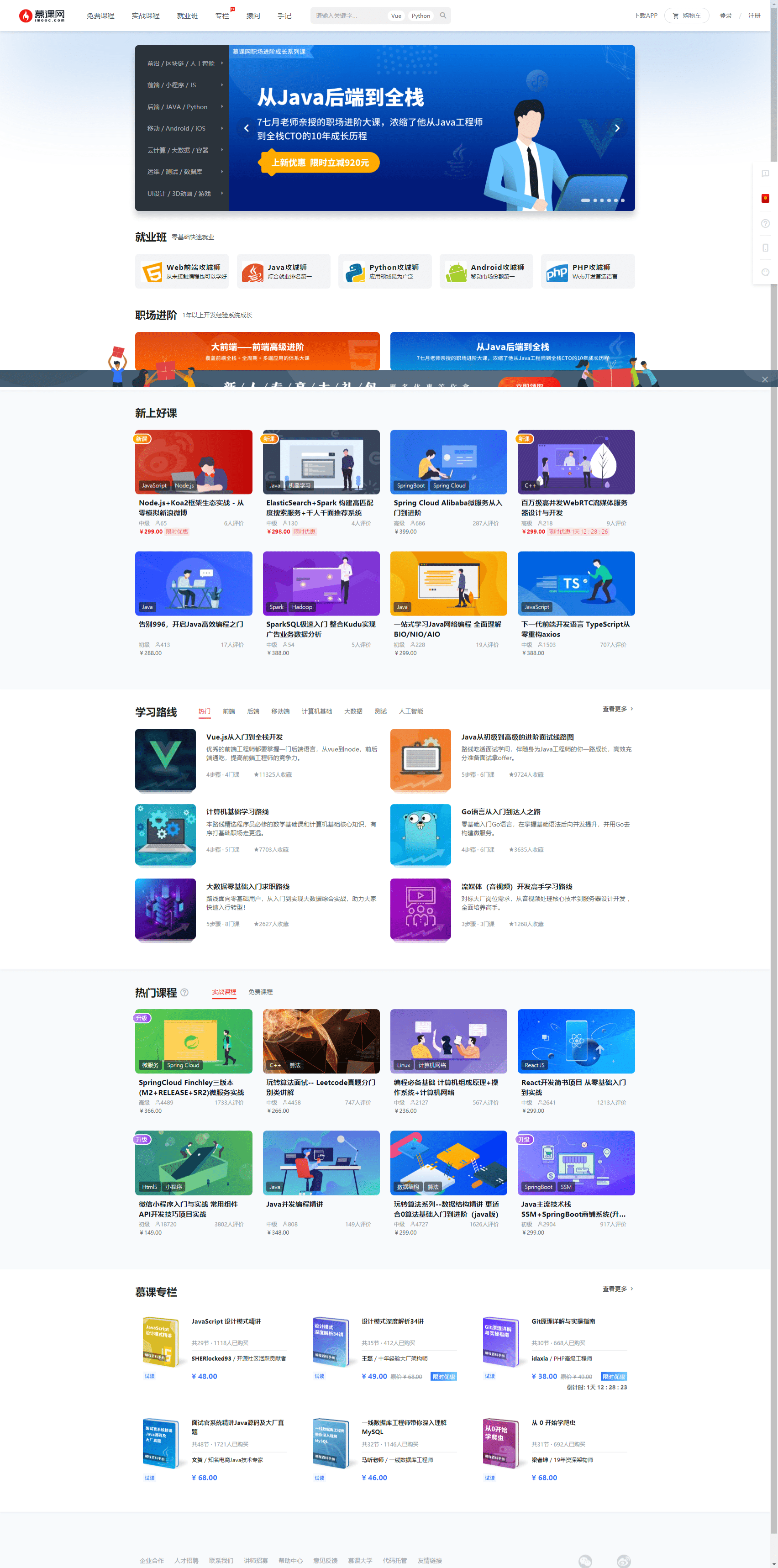
Task: Switch to the 免费课程 tab under 热门课程
Action: (260, 992)
